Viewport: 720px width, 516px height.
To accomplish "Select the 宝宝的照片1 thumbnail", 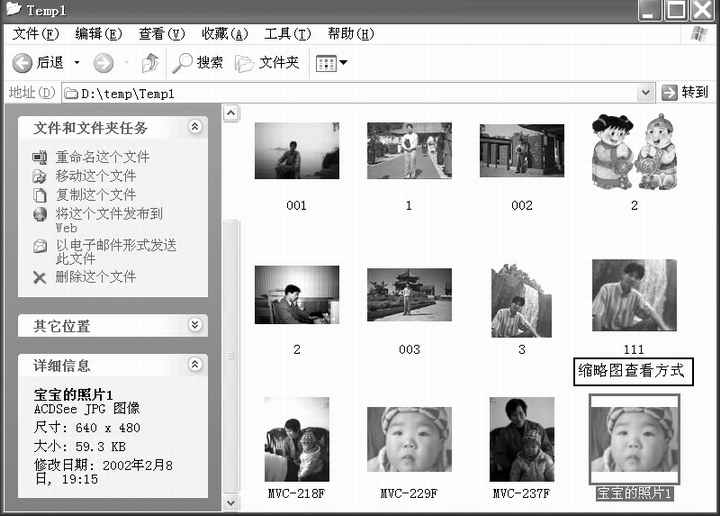I will [x=634, y=439].
